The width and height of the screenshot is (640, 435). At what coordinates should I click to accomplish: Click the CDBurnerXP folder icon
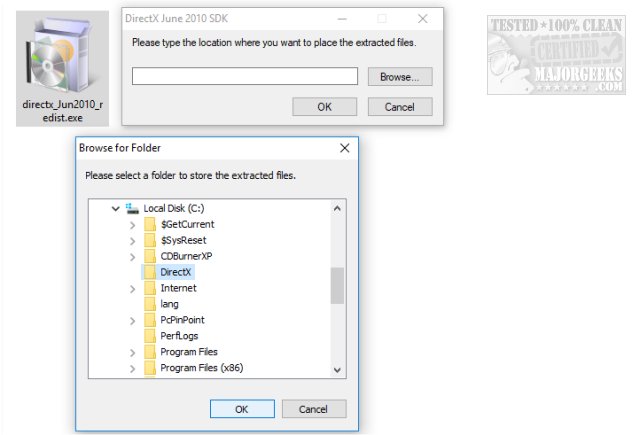click(x=150, y=256)
